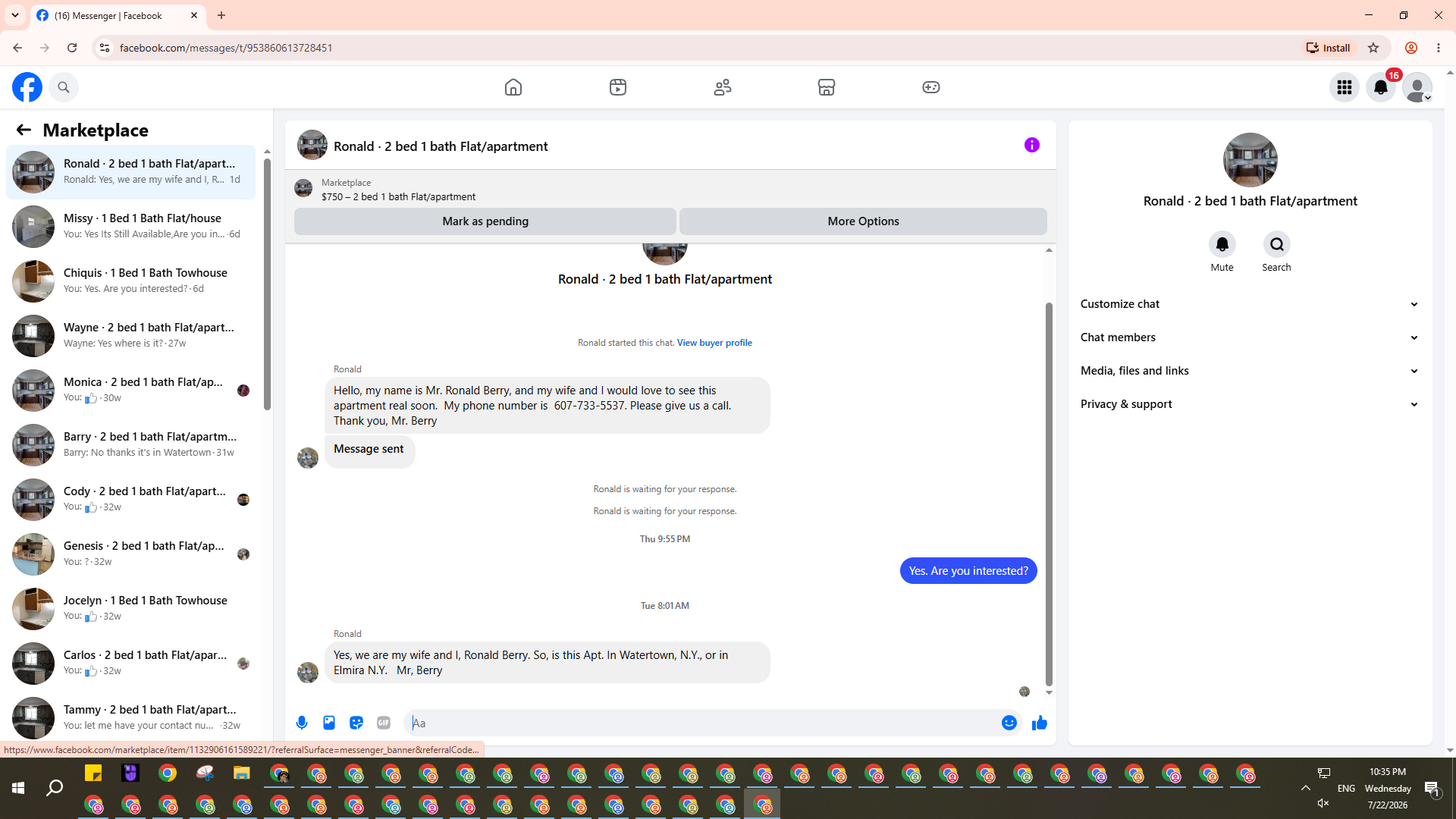Bookmark this page with the star

click(1373, 48)
